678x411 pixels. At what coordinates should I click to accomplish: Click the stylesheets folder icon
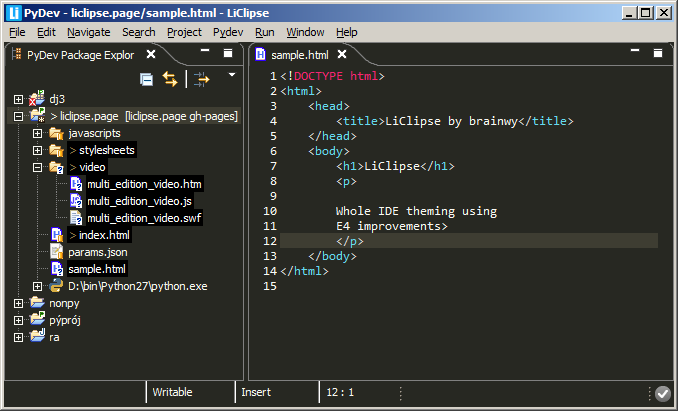(x=56, y=150)
